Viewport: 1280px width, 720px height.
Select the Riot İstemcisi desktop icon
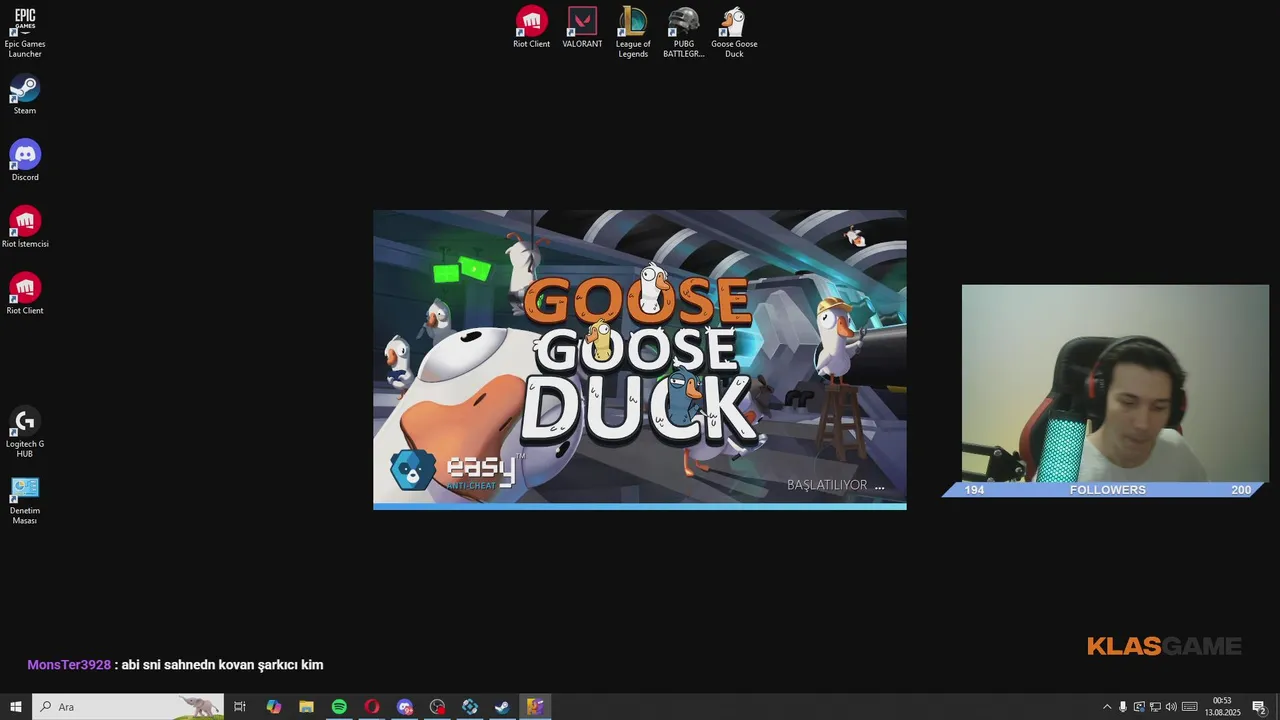(25, 228)
